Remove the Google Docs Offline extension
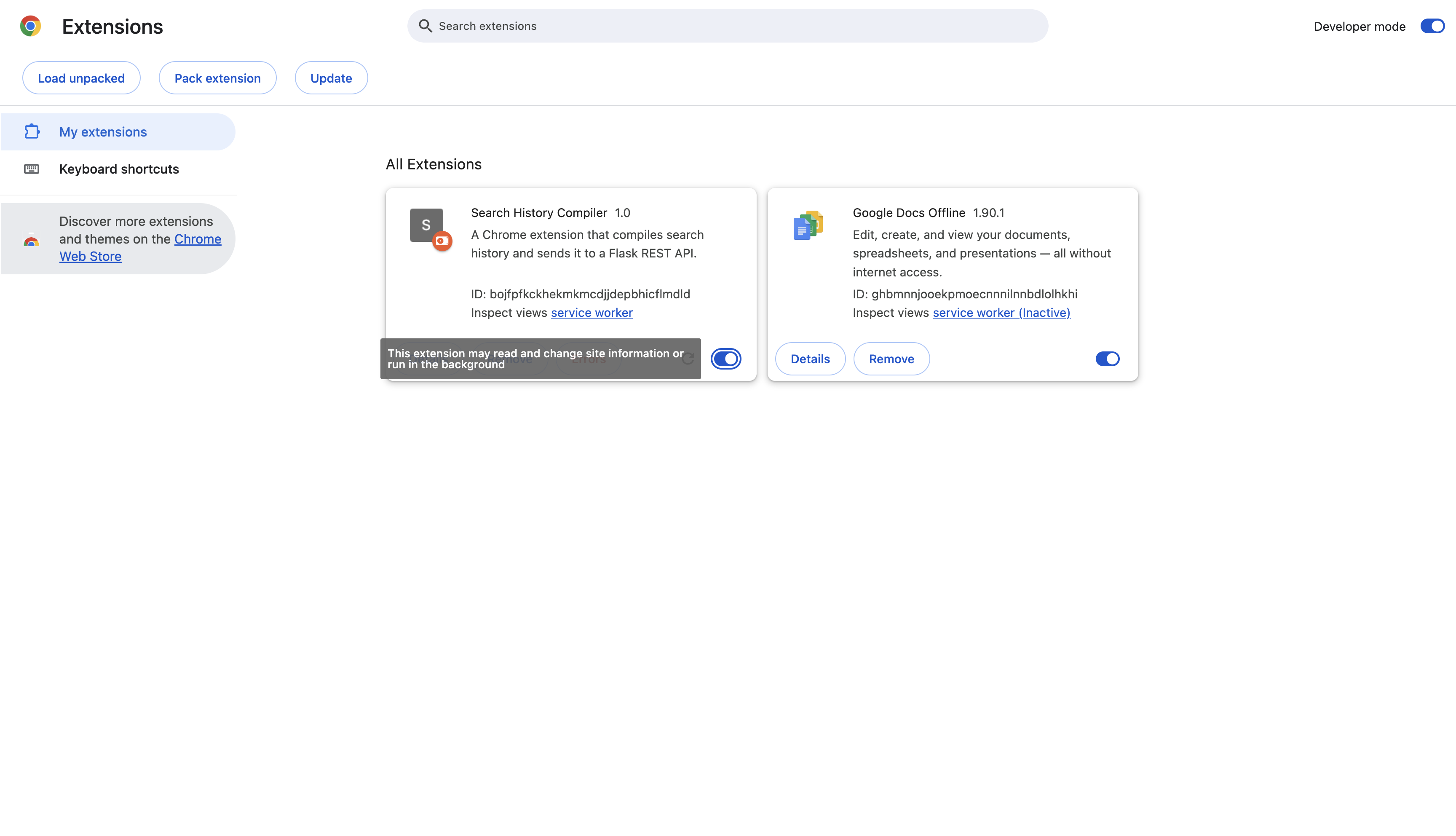Image resolution: width=1456 pixels, height=836 pixels. (891, 359)
